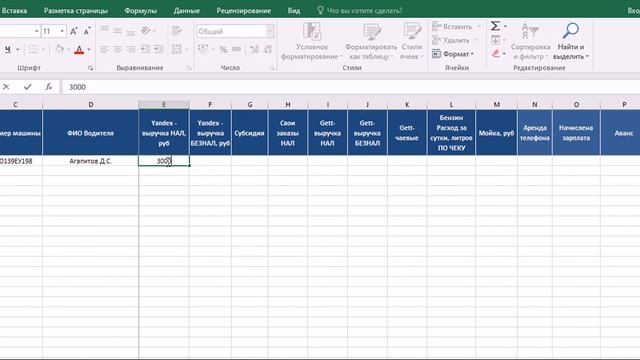640x360 pixels.
Task: Switch to the Данные tab
Action: click(187, 11)
